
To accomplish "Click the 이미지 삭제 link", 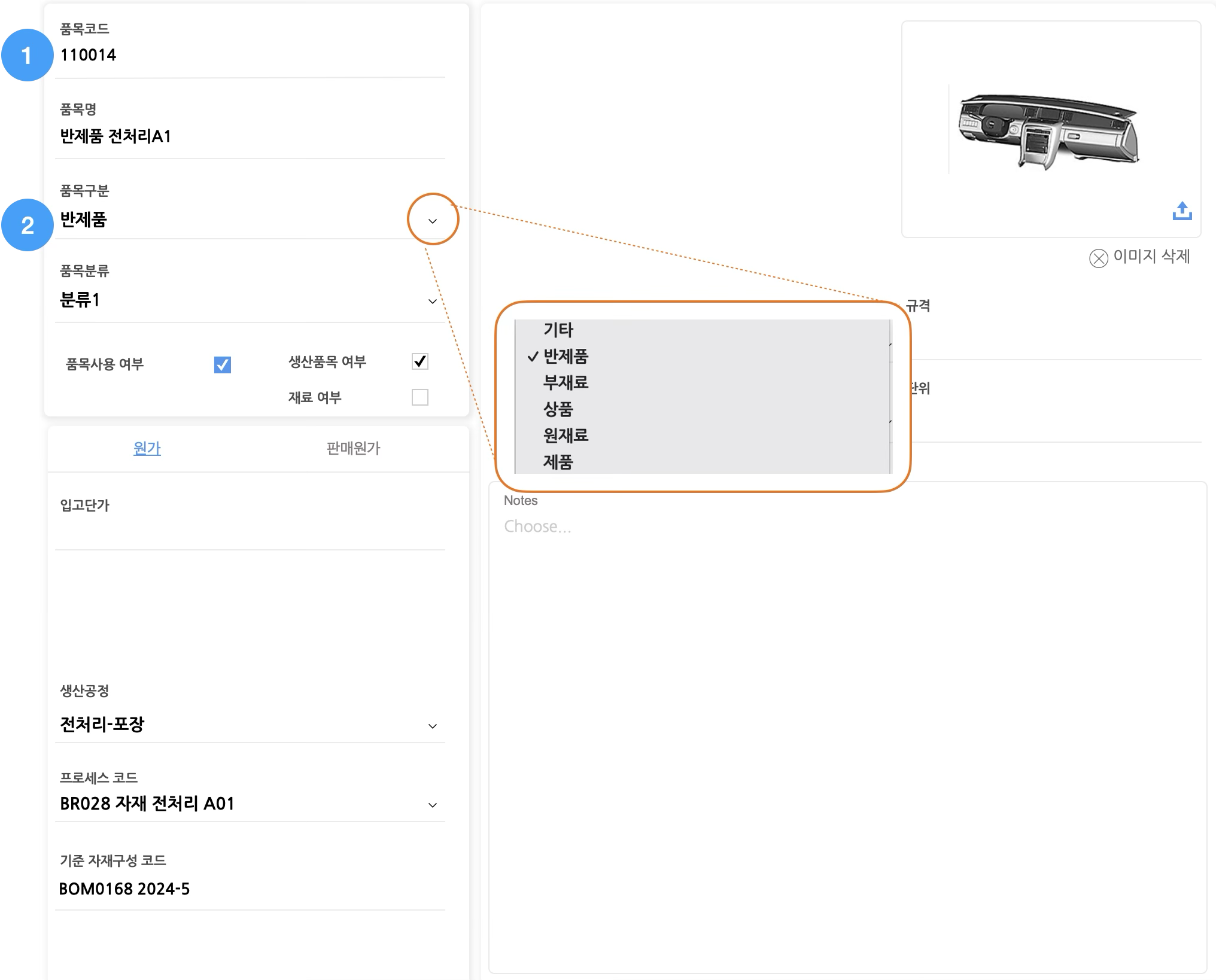I will (x=1151, y=257).
